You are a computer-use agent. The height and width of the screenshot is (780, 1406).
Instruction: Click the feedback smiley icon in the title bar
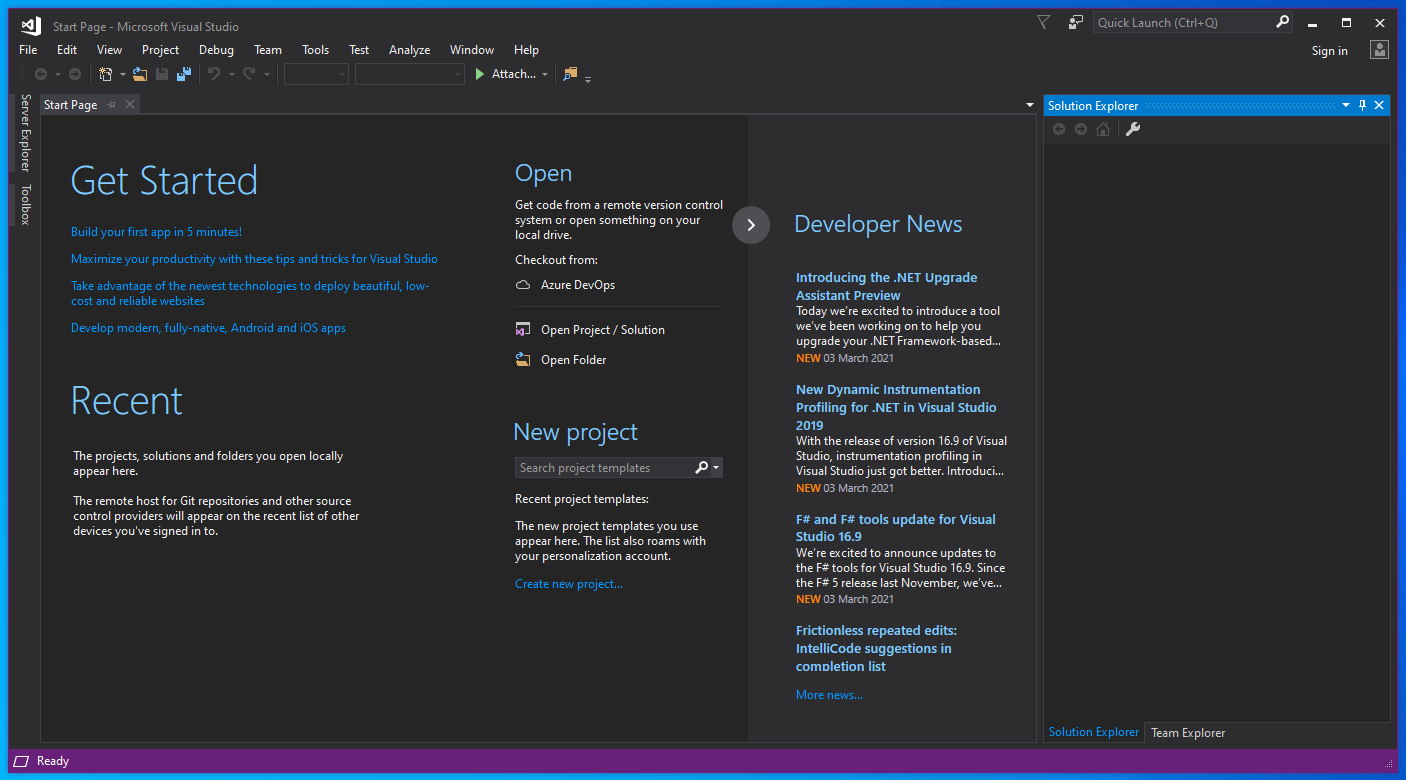1075,21
